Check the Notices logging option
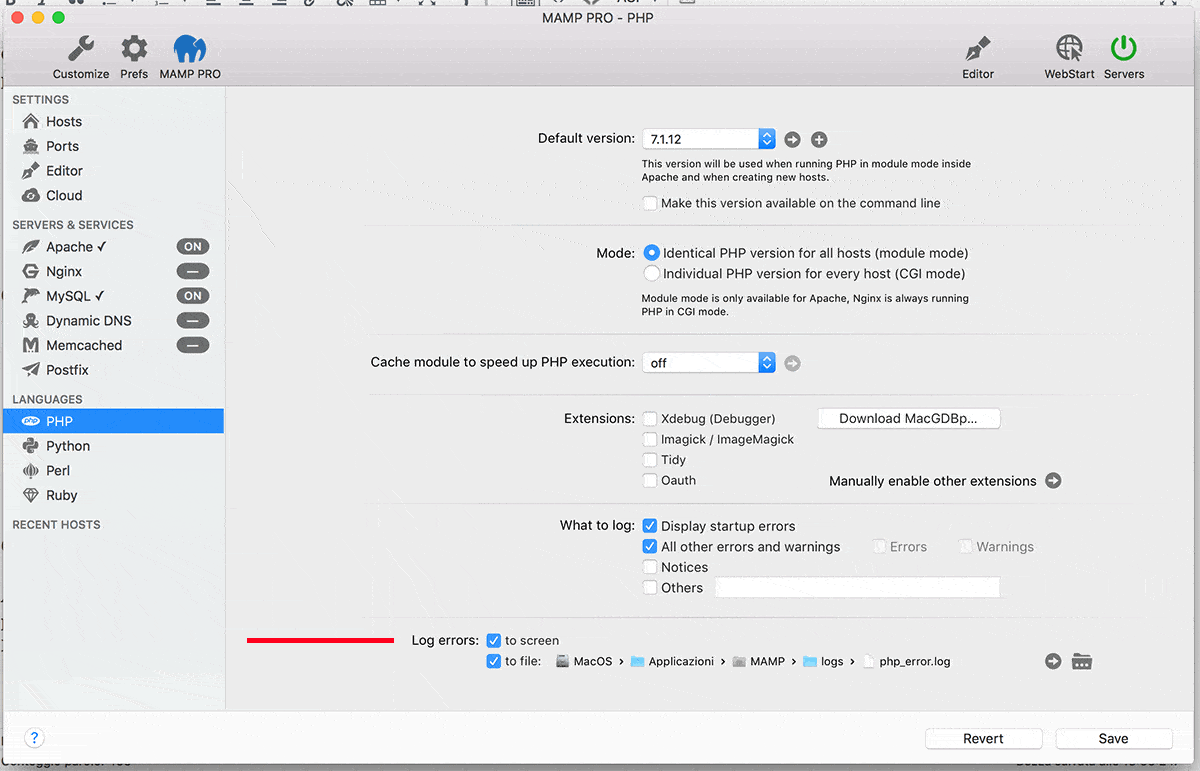Viewport: 1200px width, 771px height. (x=651, y=567)
